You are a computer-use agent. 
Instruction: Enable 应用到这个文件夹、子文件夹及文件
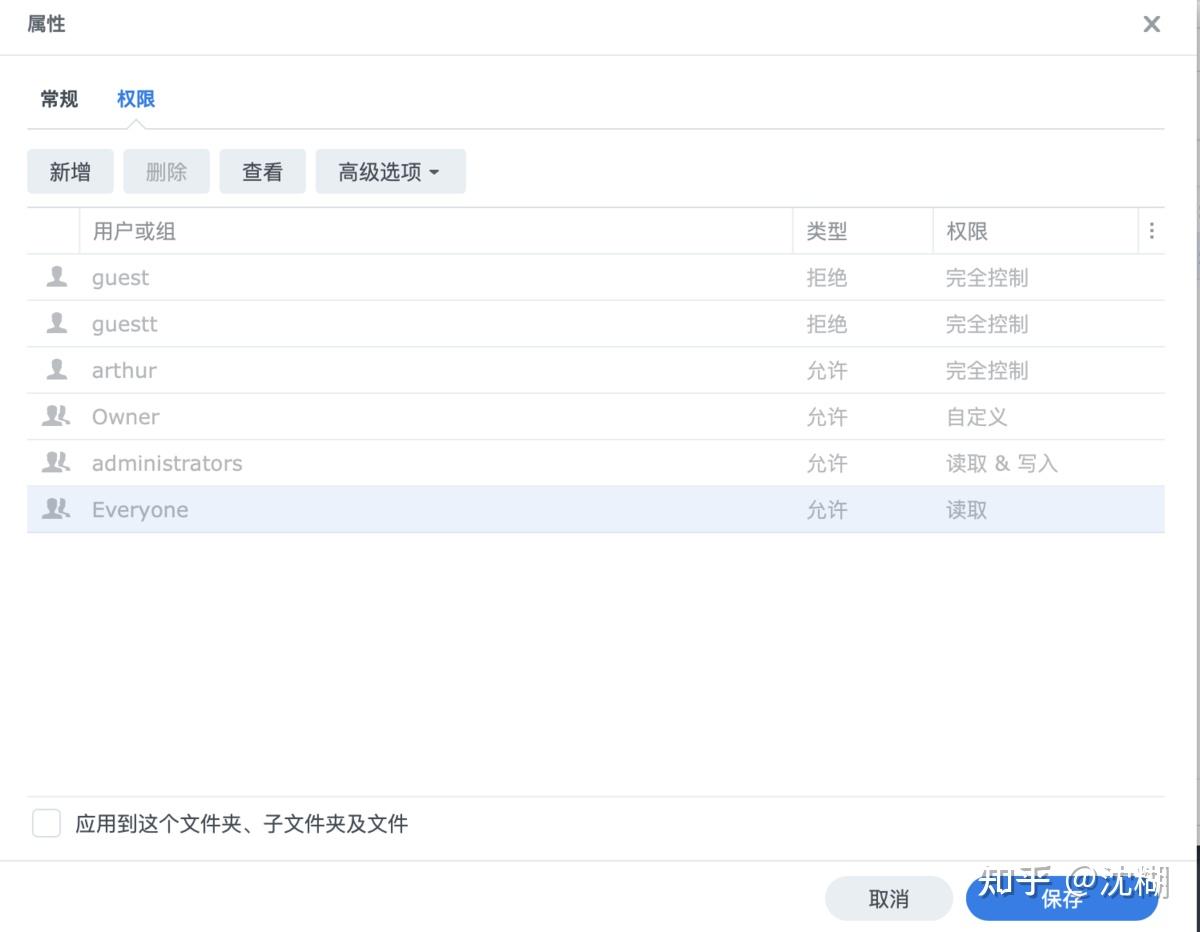click(x=46, y=822)
